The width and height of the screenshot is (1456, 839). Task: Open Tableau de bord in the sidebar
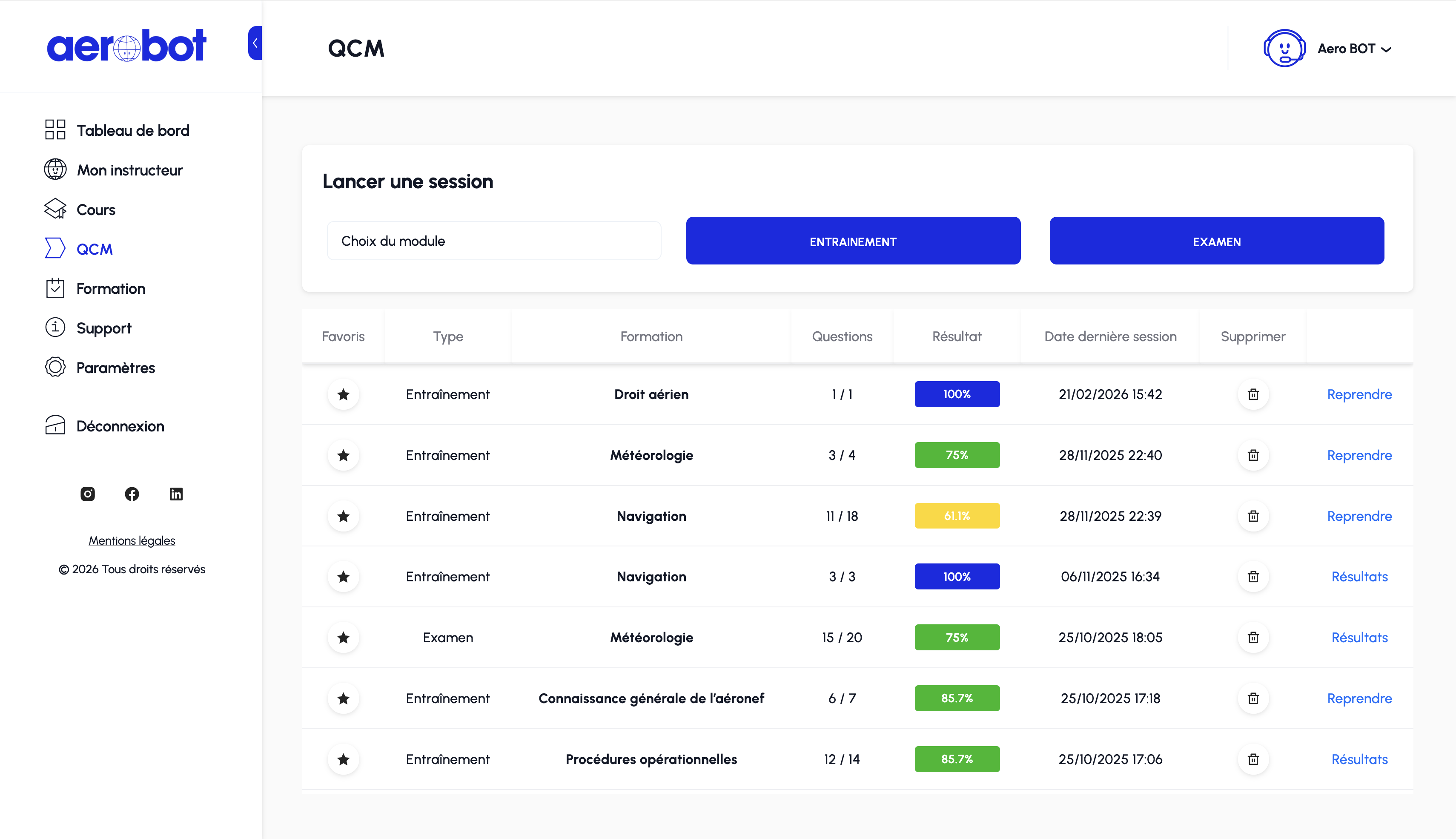pos(117,130)
